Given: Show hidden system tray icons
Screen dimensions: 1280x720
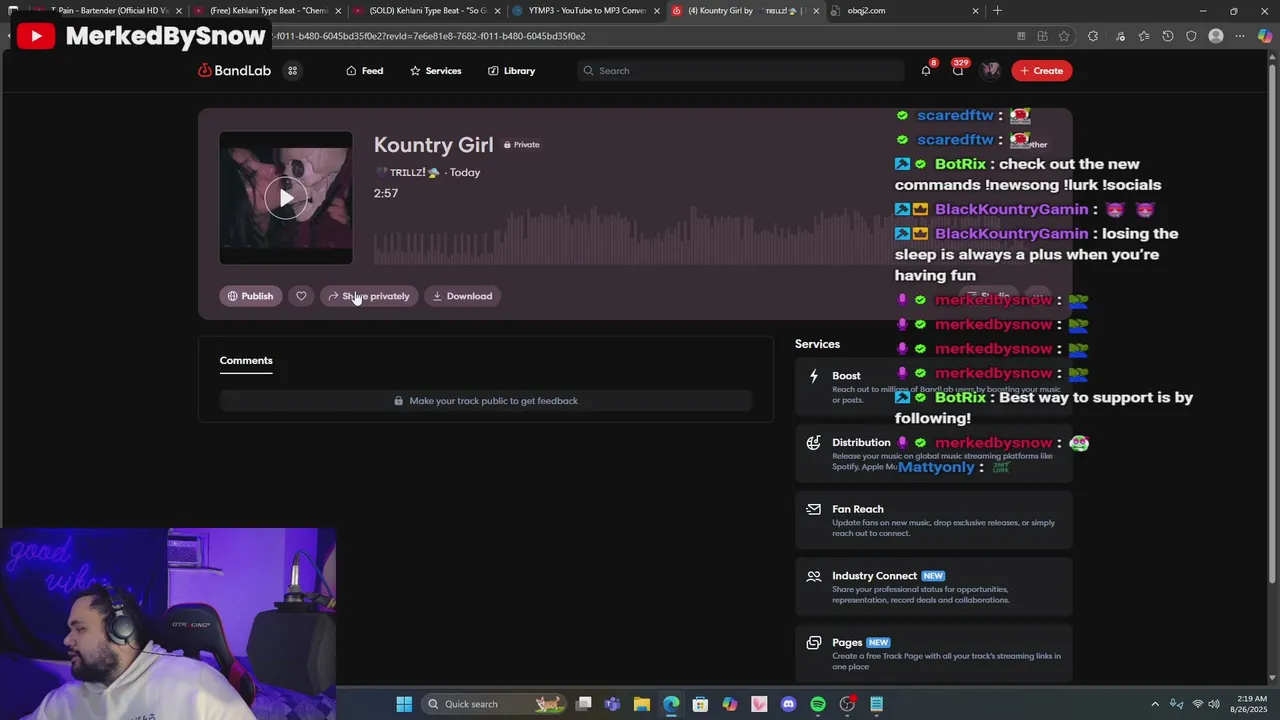Looking at the screenshot, I should click(1155, 704).
